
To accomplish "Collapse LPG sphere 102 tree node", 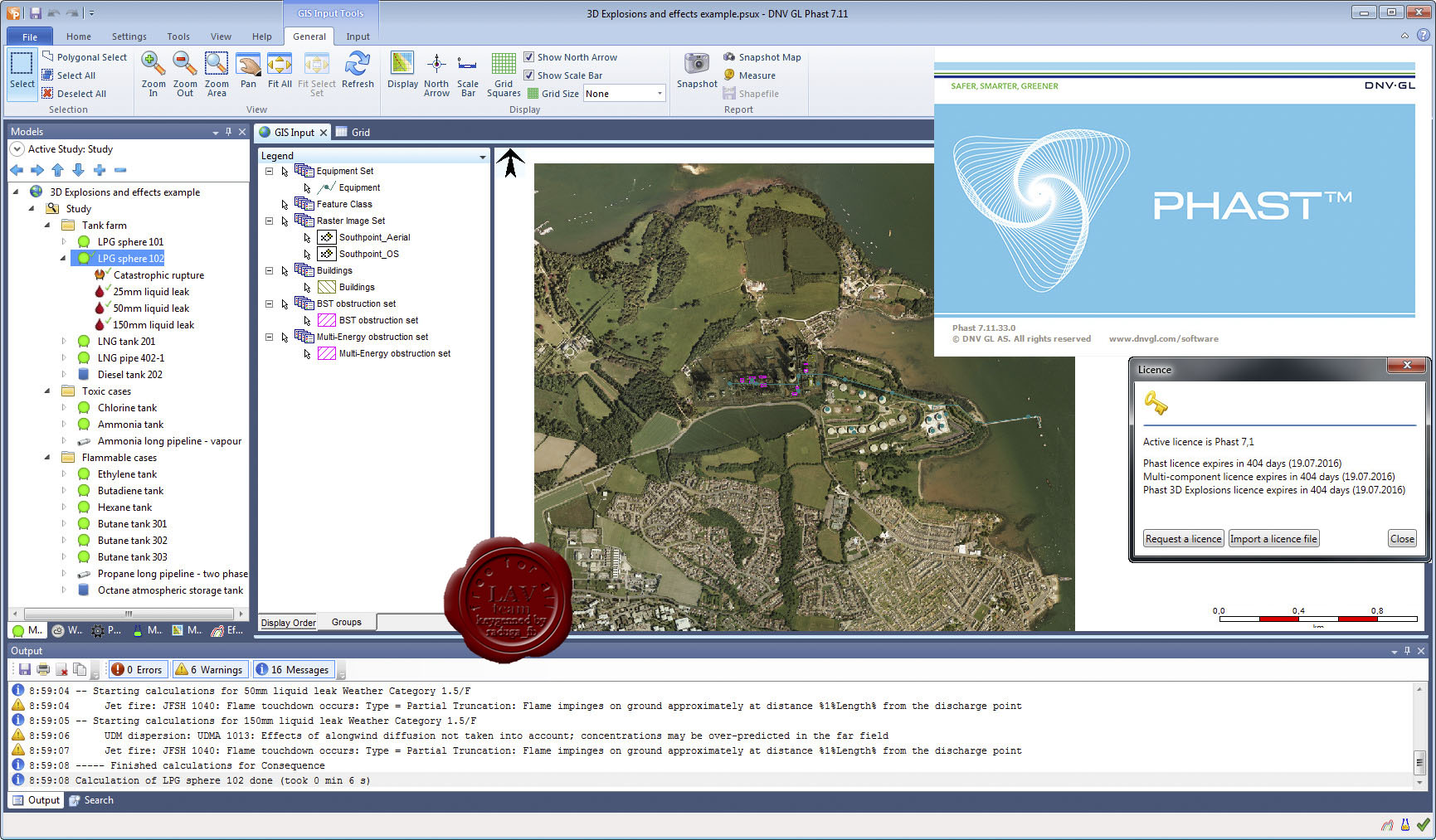I will pos(63,258).
